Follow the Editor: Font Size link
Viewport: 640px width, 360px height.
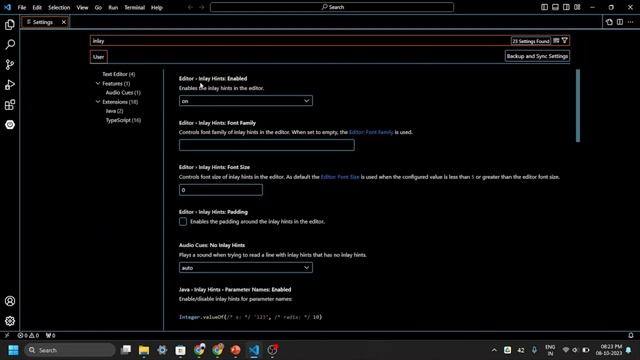click(340, 177)
